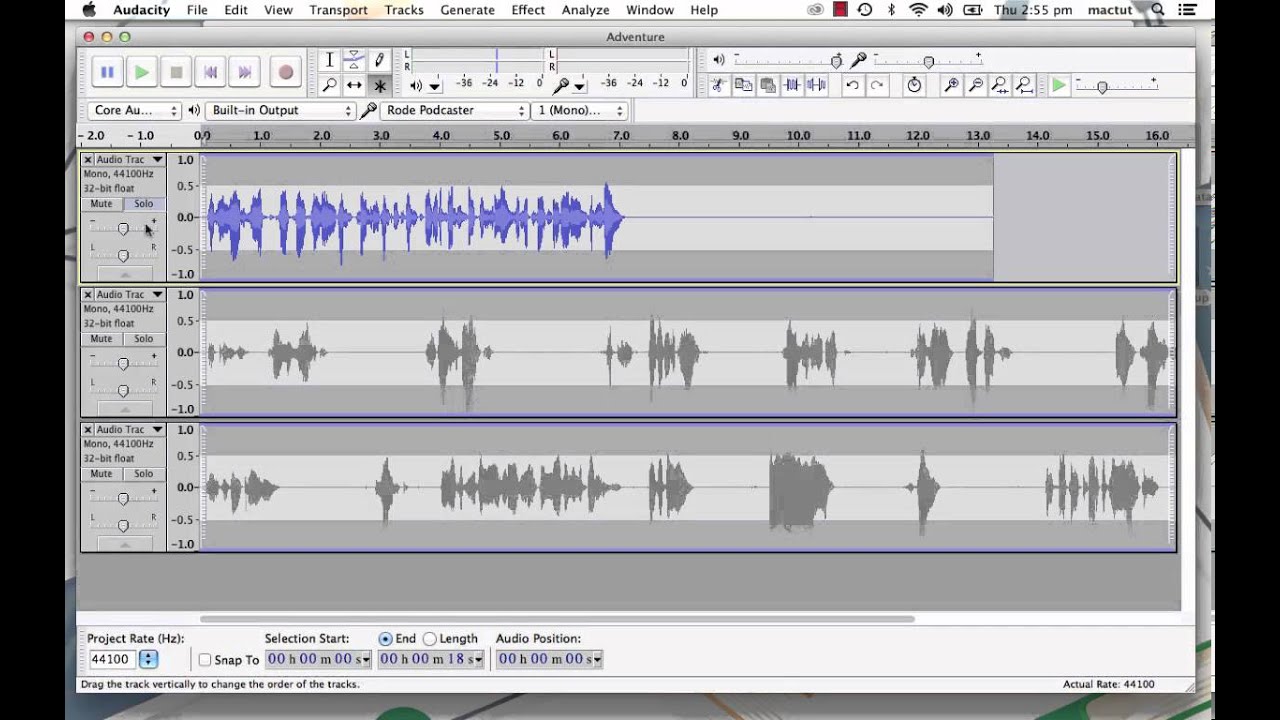Click the Sync-Lock clock icon
This screenshot has height=720, width=1280.
pos(914,86)
